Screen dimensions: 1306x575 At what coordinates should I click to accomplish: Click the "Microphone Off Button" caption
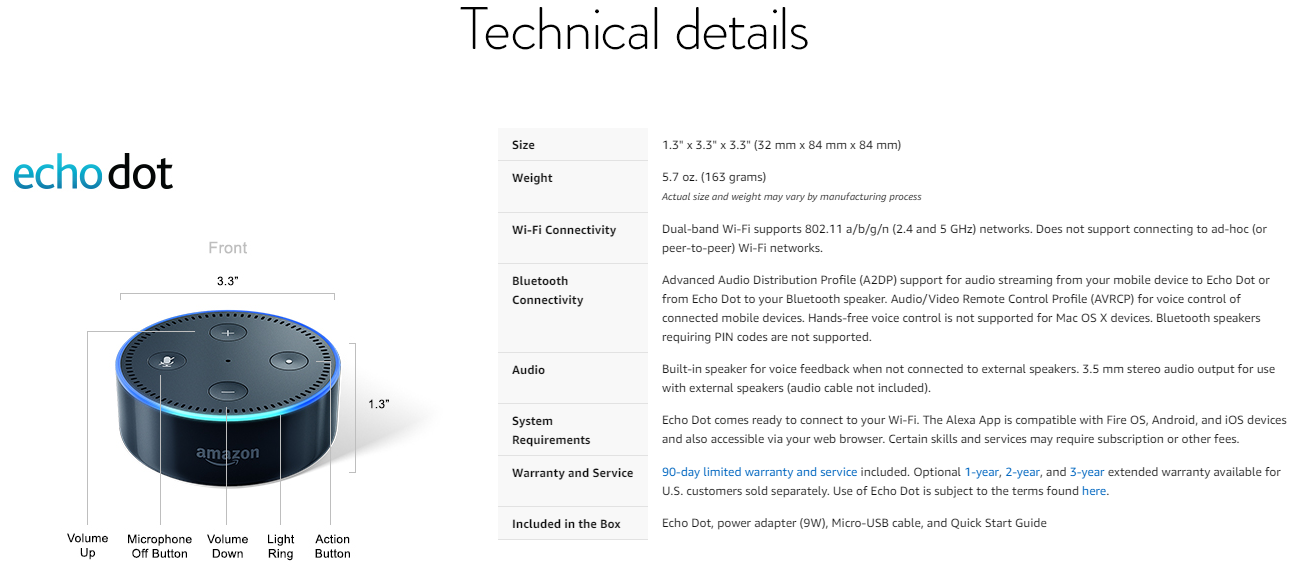tap(159, 546)
